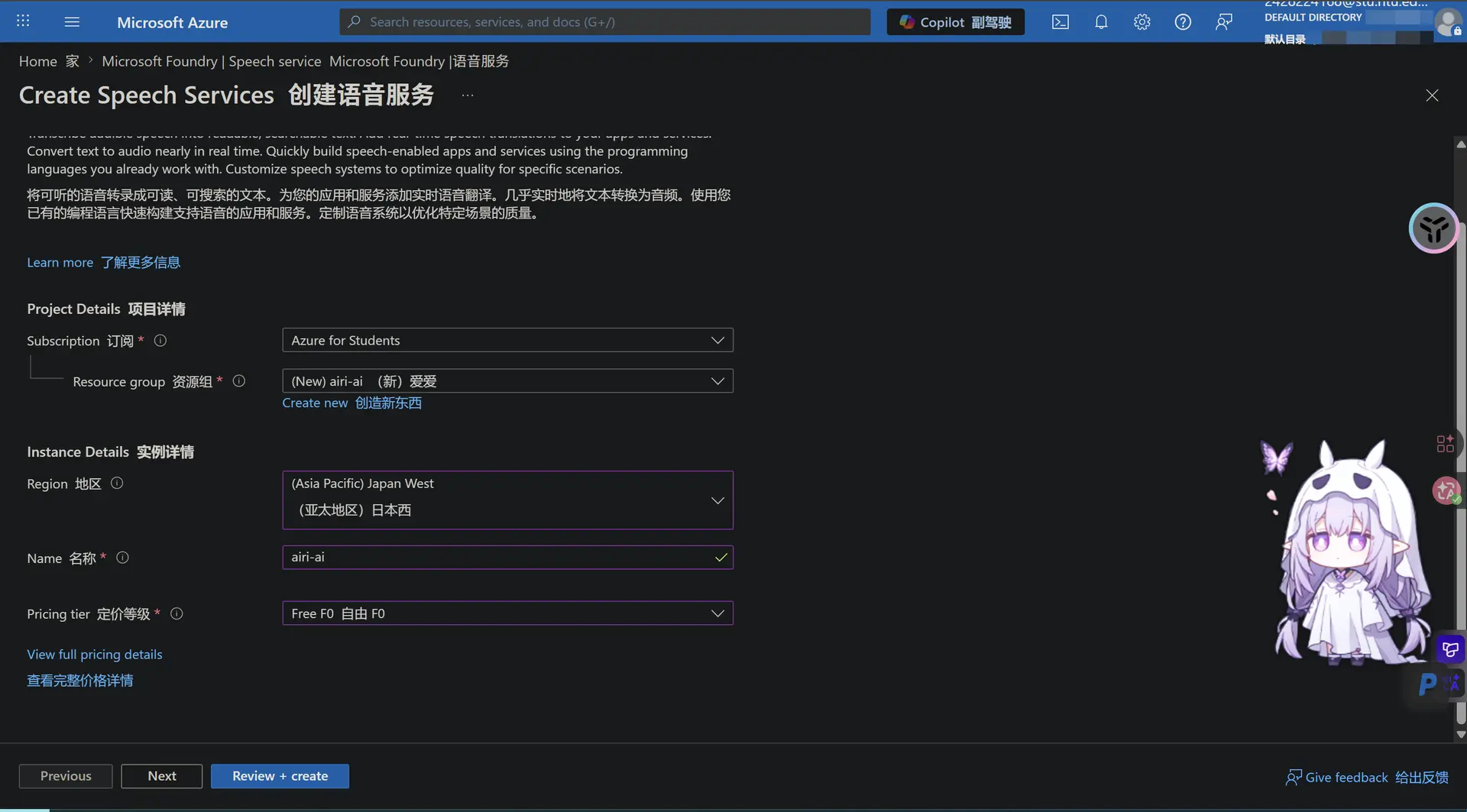Click the Instance Details heading

pos(110,451)
